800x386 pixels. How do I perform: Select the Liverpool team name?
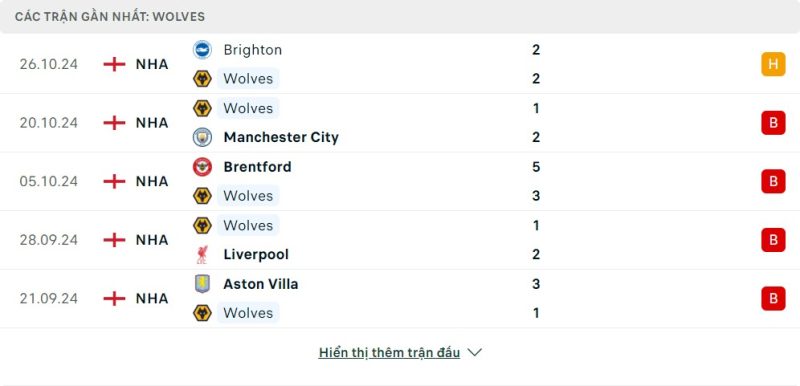click(256, 254)
